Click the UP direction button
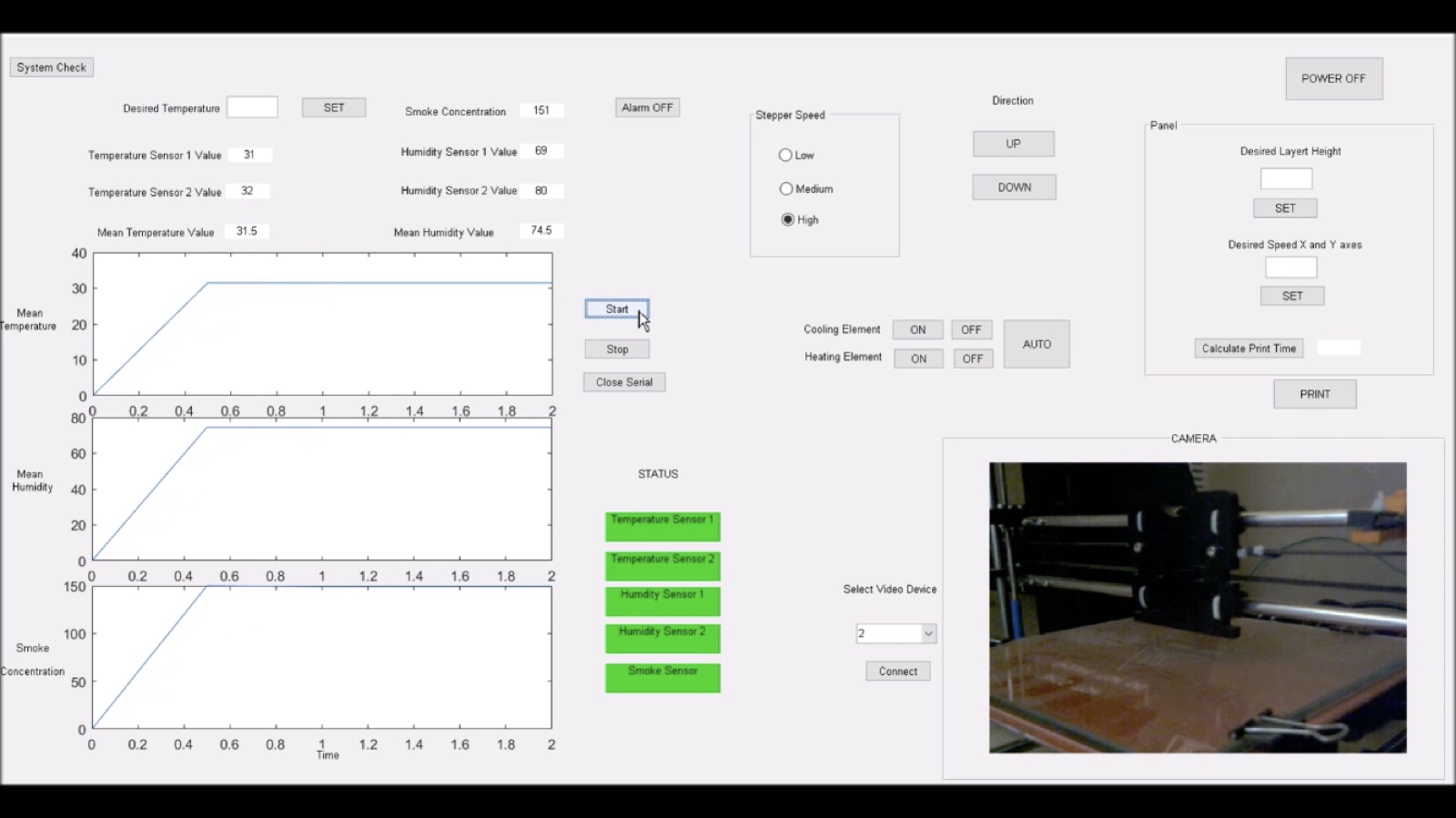This screenshot has width=1456, height=818. click(1014, 144)
